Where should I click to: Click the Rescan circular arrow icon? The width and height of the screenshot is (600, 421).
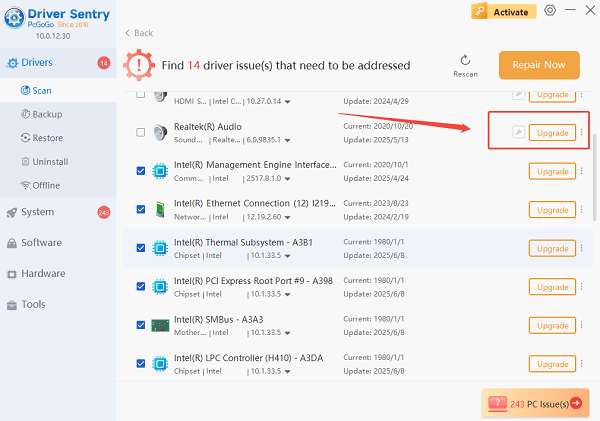(465, 60)
